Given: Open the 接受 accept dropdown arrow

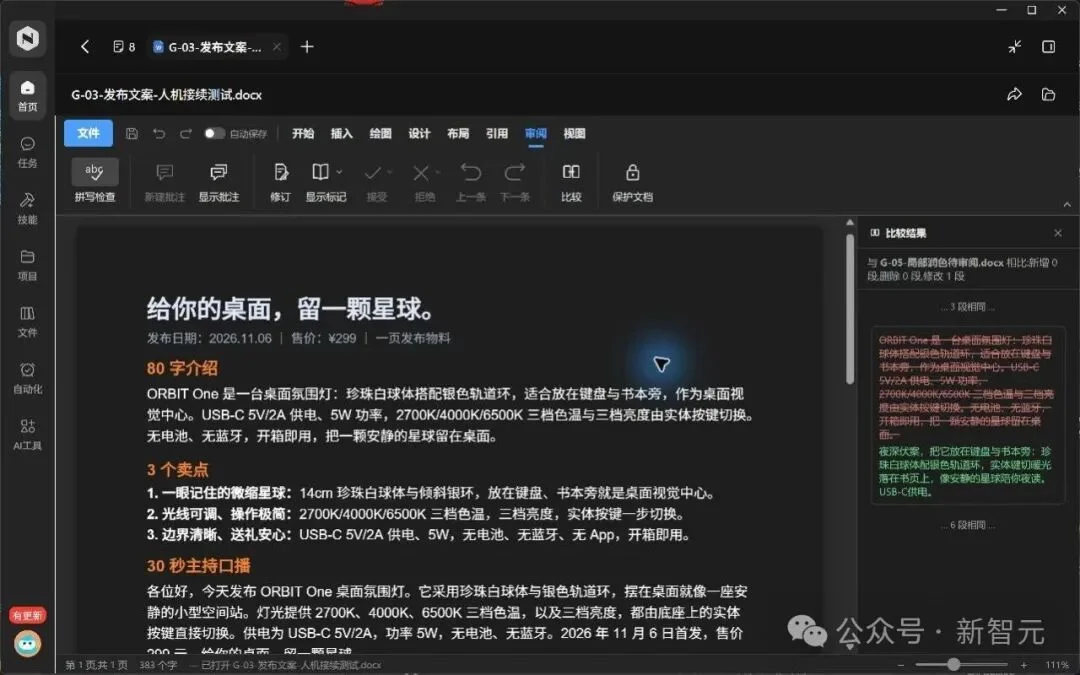Looking at the screenshot, I should coord(390,172).
